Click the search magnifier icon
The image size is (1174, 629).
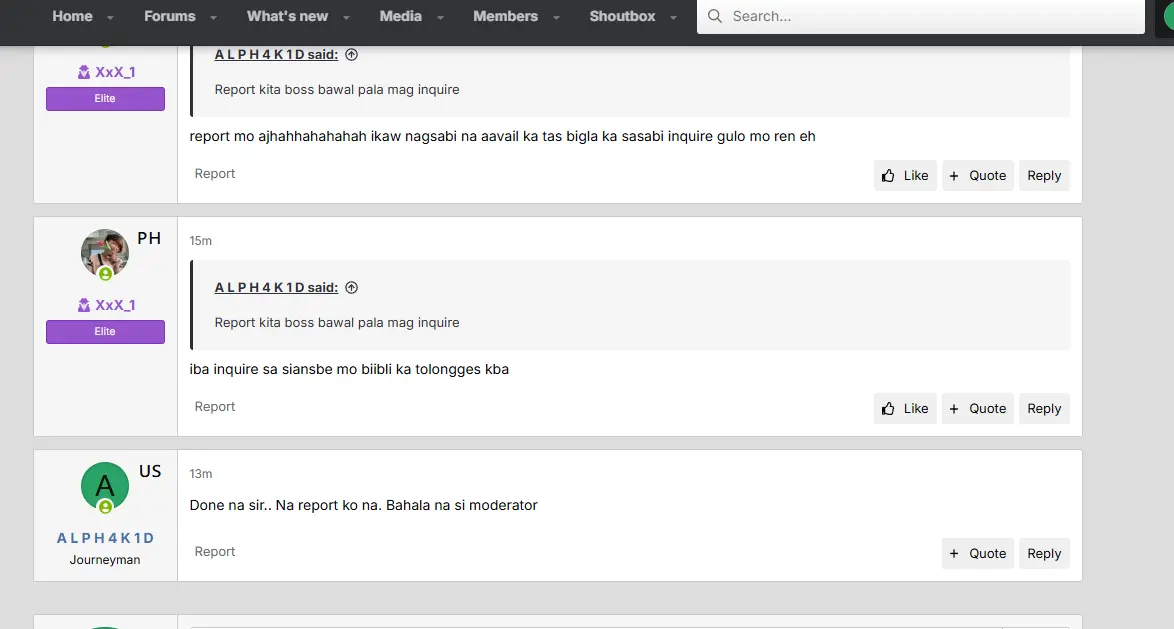[715, 16]
